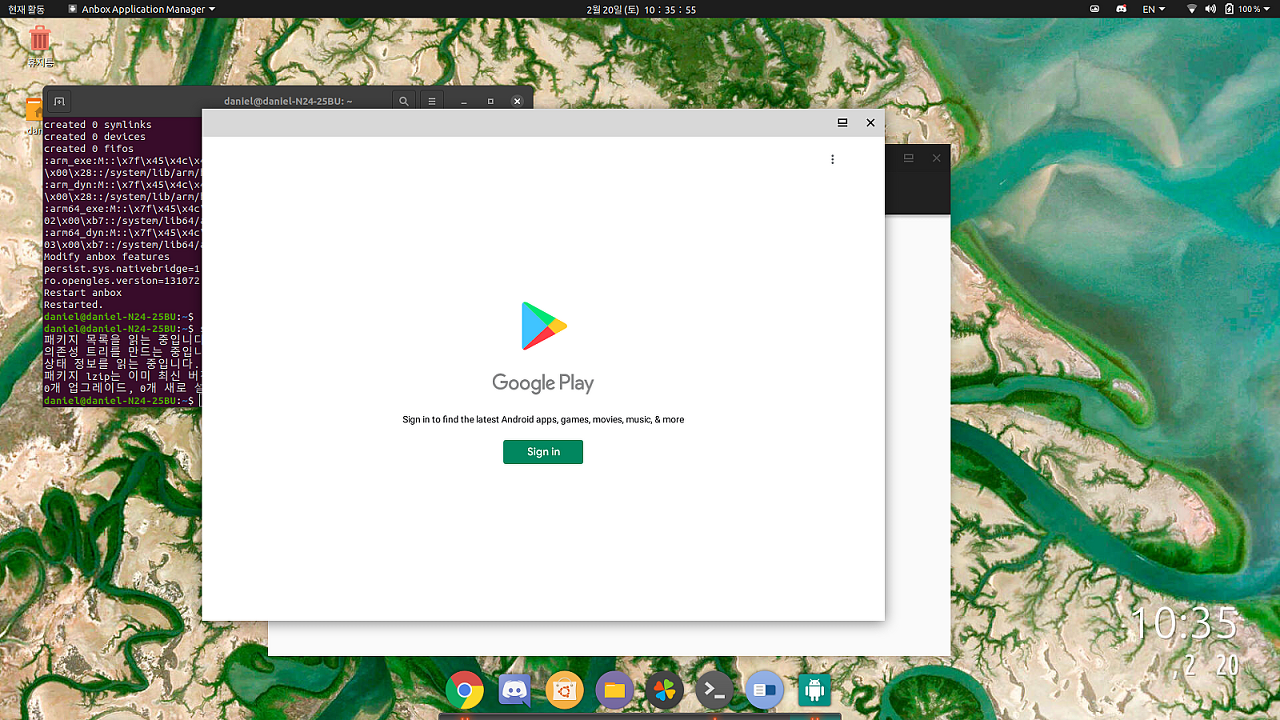Click the terminal line 'Modify anbox features'
The height and width of the screenshot is (720, 1280).
click(107, 257)
